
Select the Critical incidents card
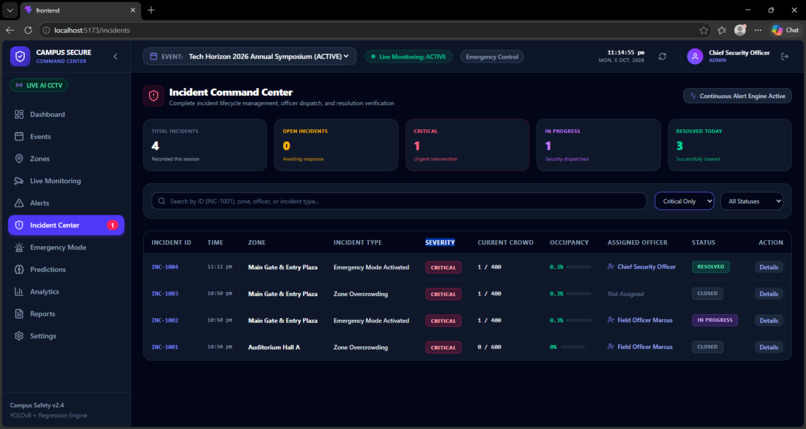pyautogui.click(x=467, y=145)
